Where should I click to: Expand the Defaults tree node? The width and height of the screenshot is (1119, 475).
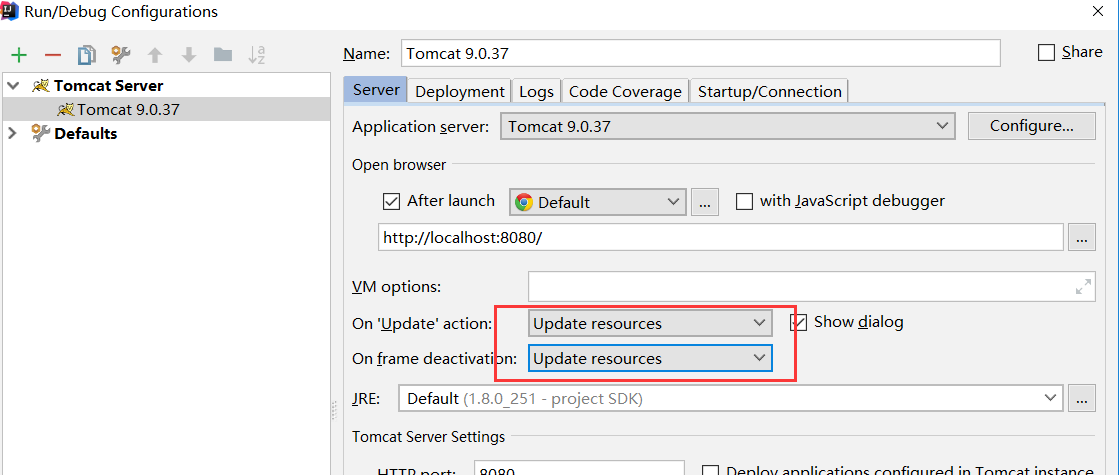[11, 133]
